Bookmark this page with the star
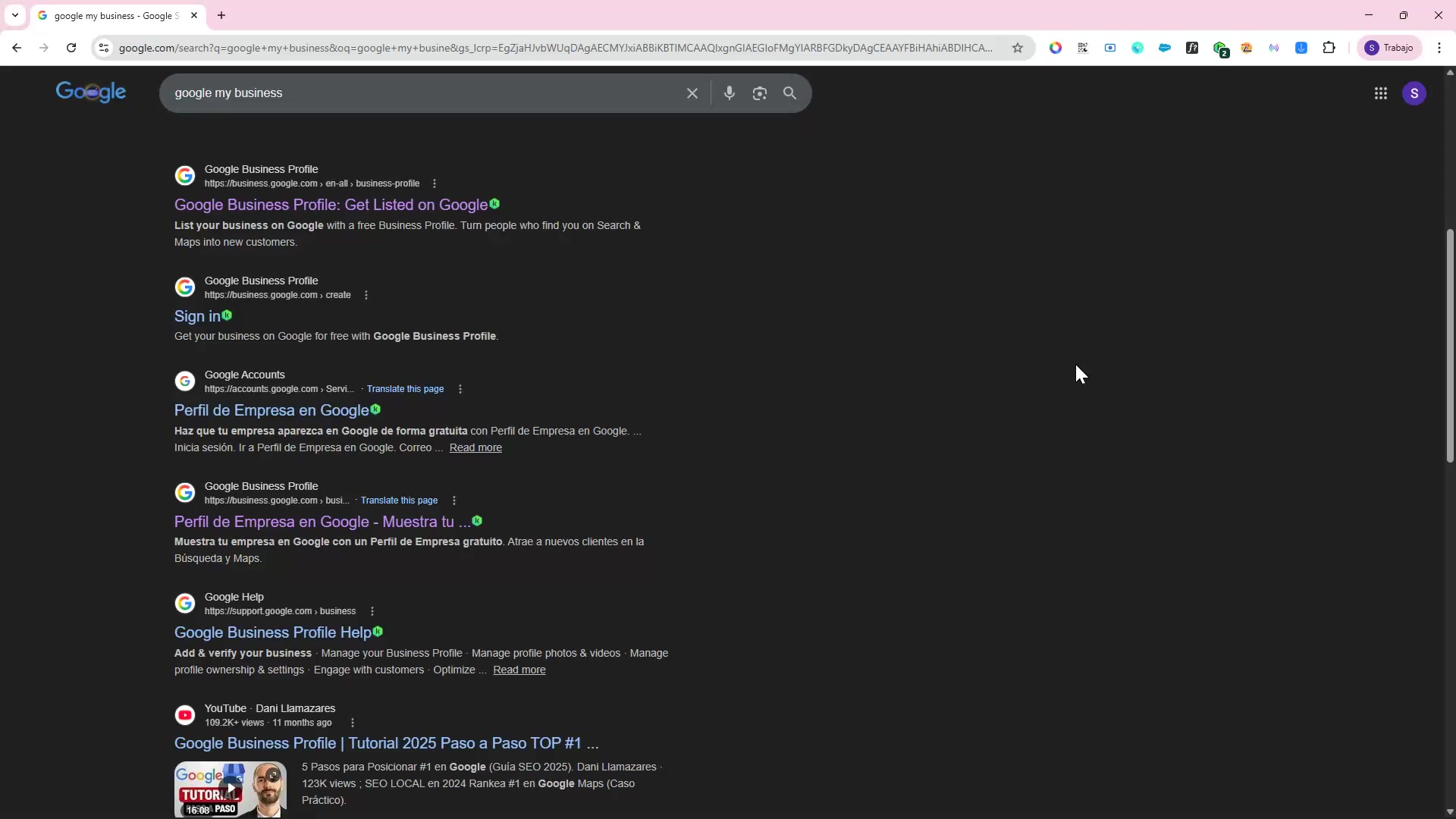The image size is (1456, 819). pyautogui.click(x=1018, y=48)
